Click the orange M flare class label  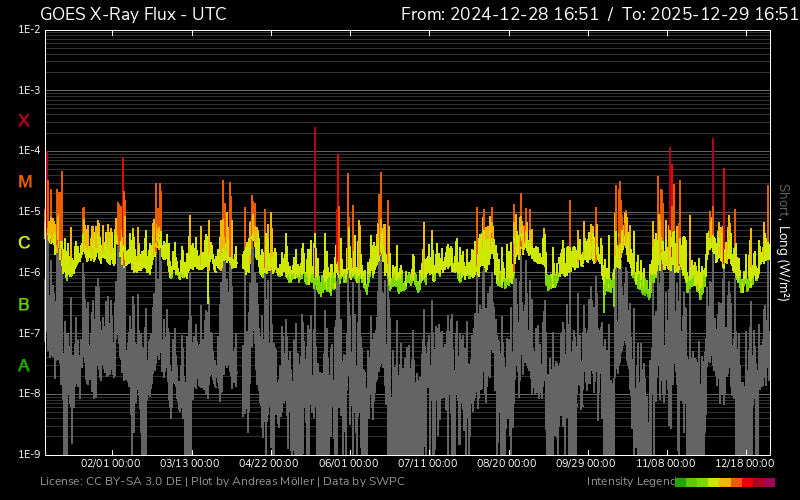point(24,182)
